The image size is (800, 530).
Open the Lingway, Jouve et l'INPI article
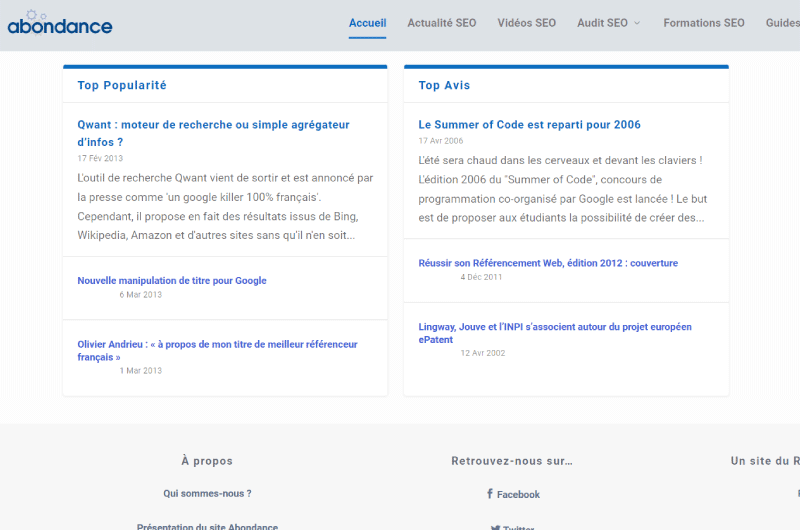pos(555,333)
